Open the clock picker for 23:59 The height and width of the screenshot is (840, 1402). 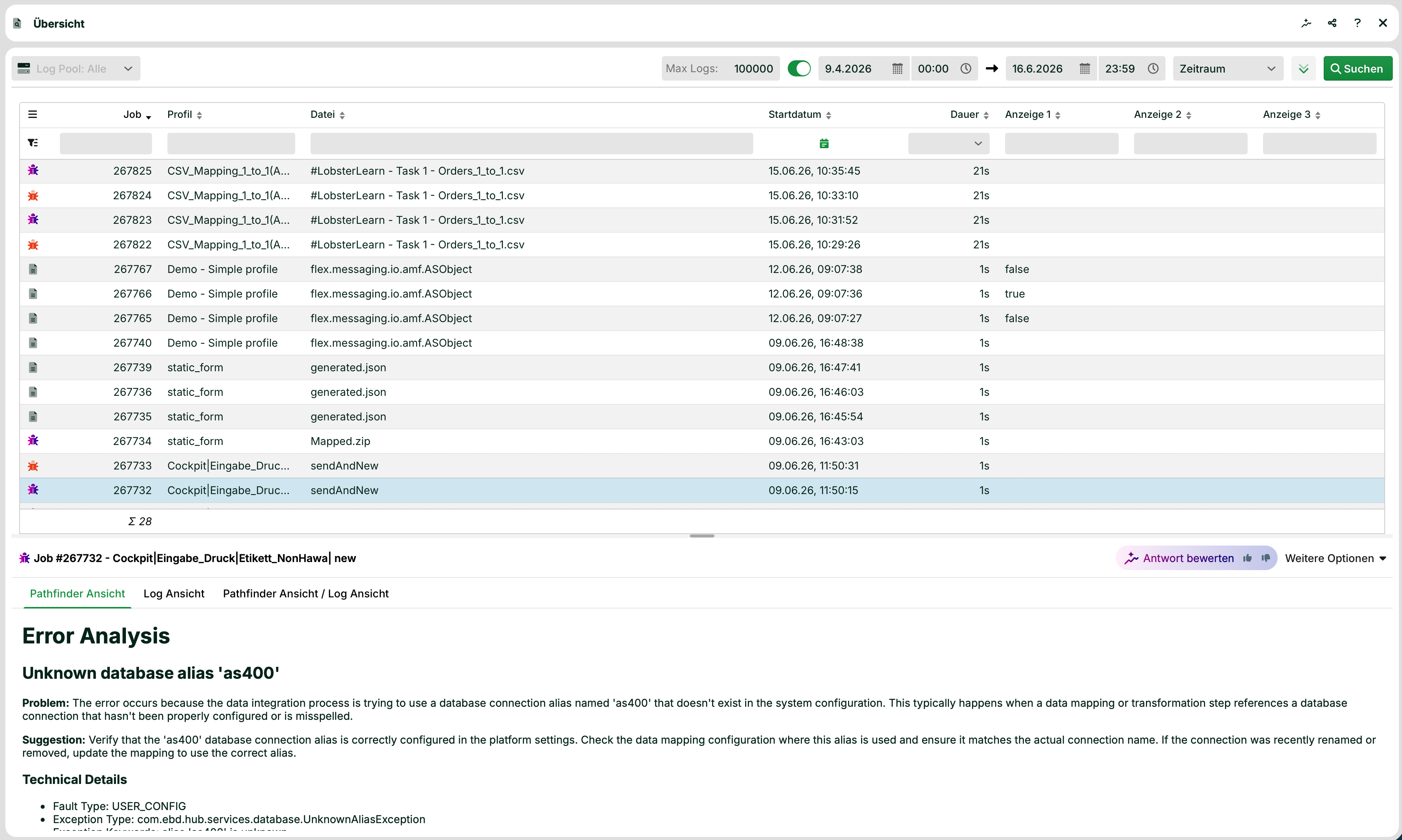[x=1153, y=68]
